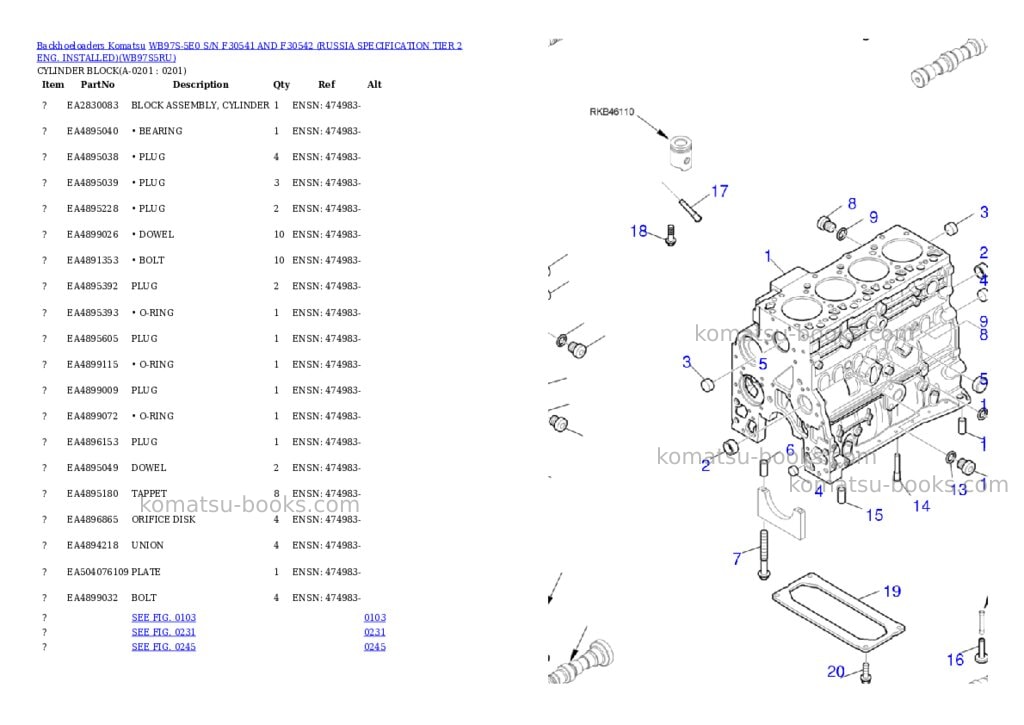Select part number EA4895039
The width and height of the screenshot is (1024, 725).
point(93,182)
